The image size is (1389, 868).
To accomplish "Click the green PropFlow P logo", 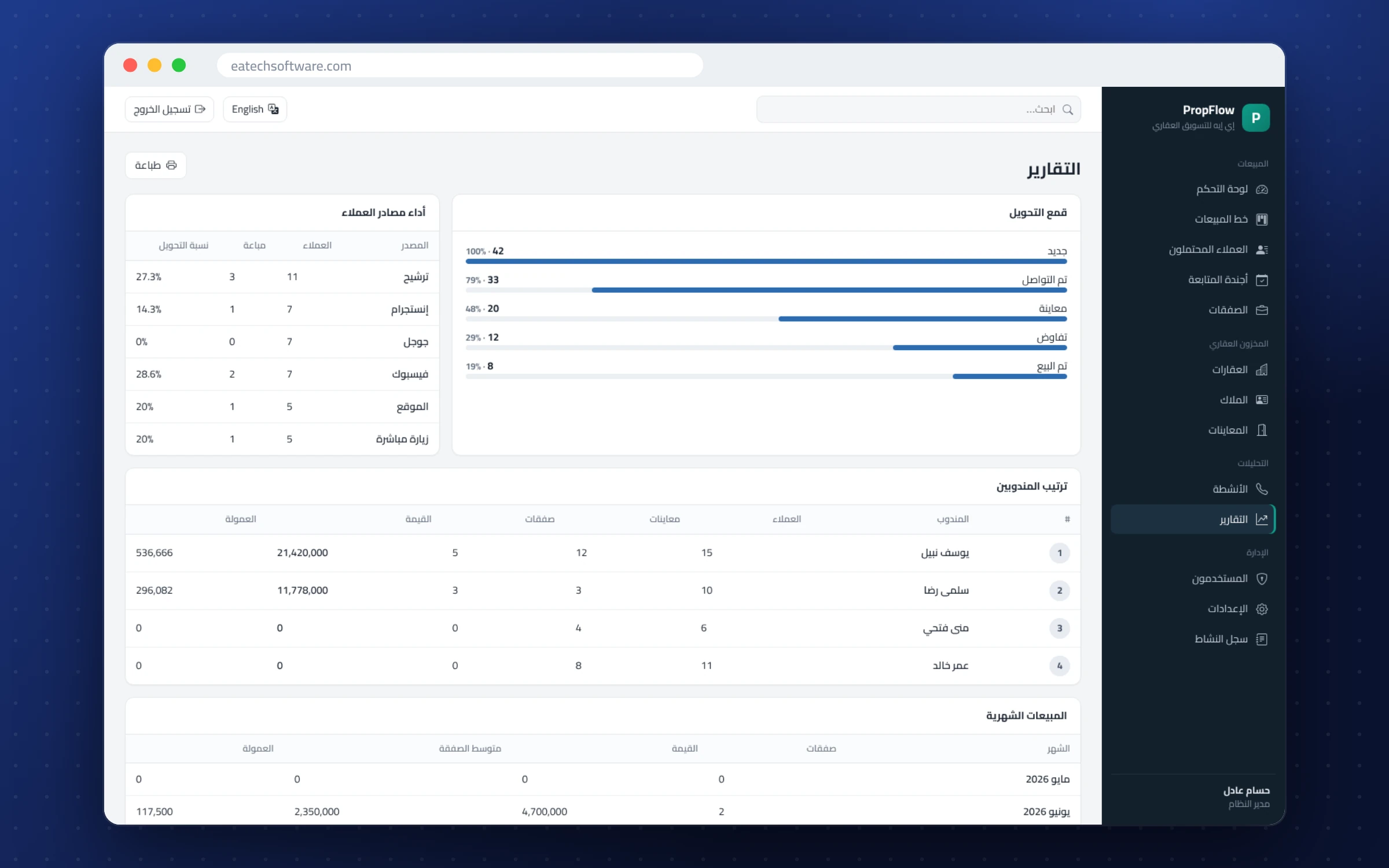I will 1255,117.
